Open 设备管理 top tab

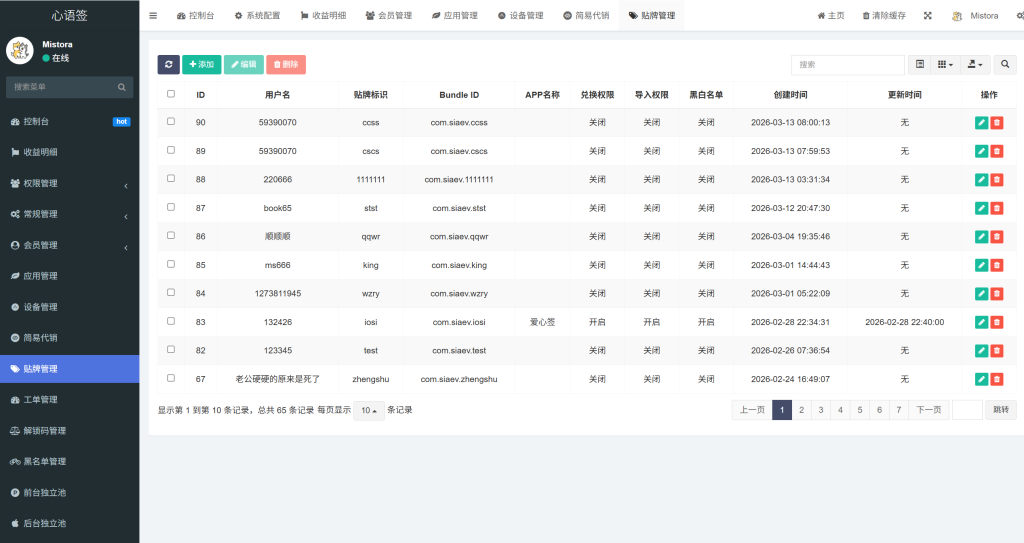pos(520,16)
